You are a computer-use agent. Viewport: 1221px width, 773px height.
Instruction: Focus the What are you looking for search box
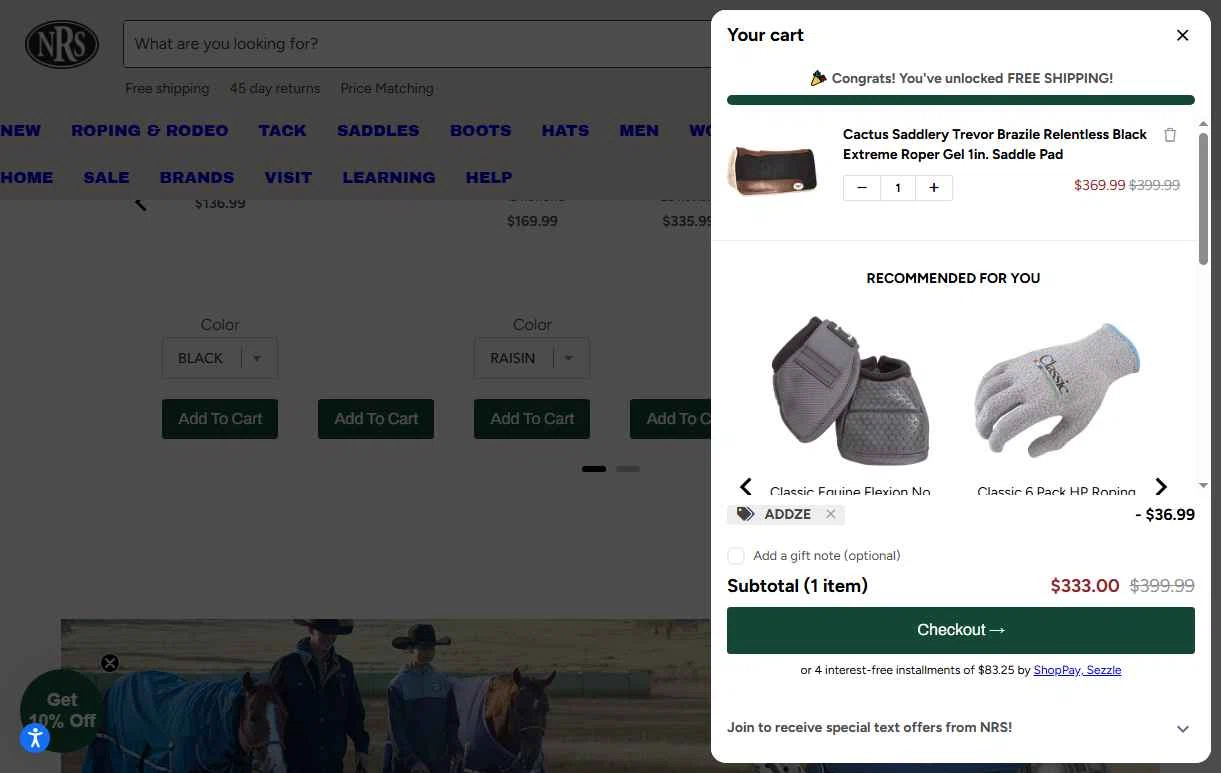coord(417,44)
